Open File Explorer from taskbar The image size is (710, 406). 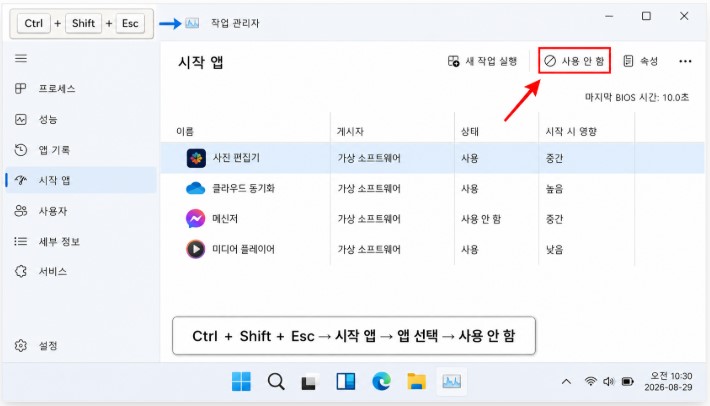pos(416,382)
